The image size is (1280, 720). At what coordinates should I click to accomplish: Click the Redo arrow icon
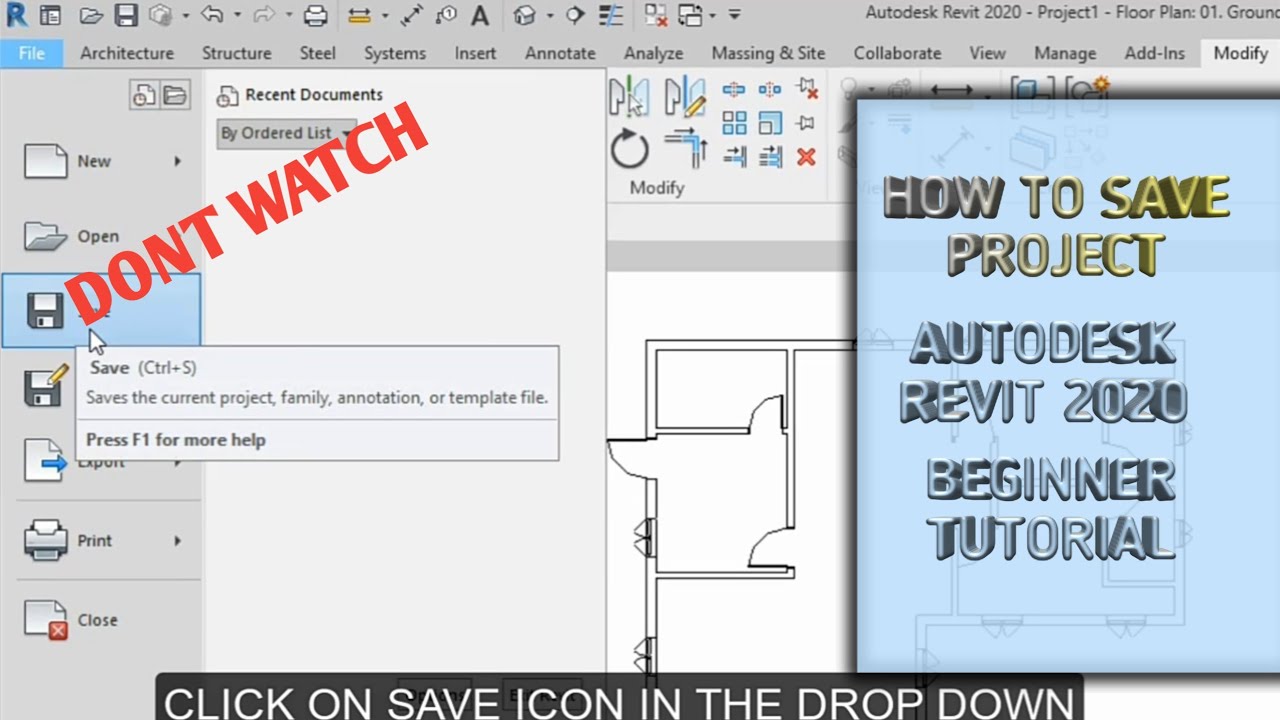point(265,14)
